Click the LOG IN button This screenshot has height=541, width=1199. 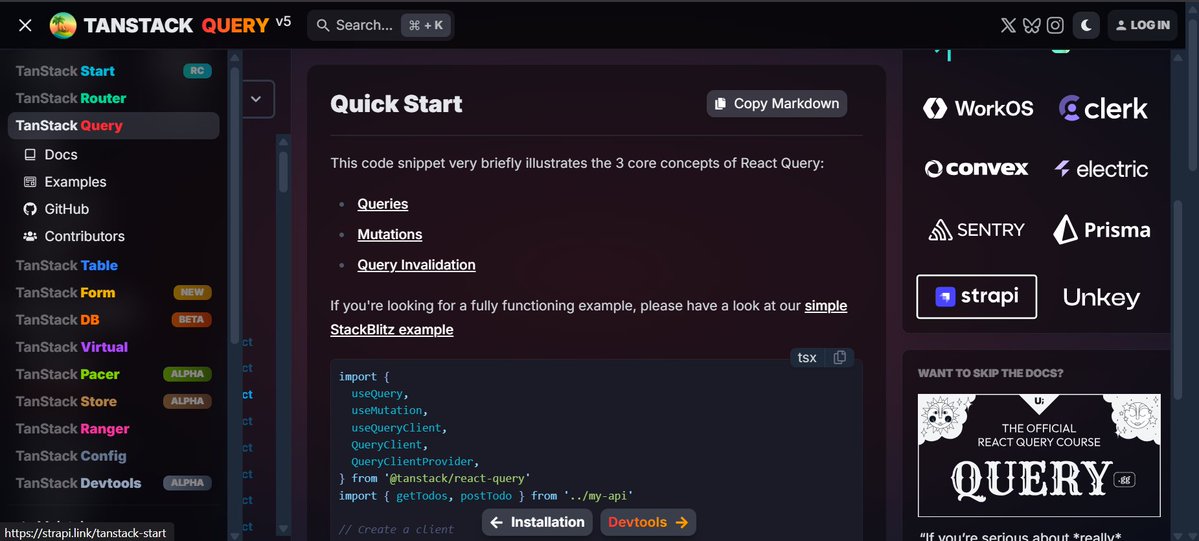[1142, 25]
